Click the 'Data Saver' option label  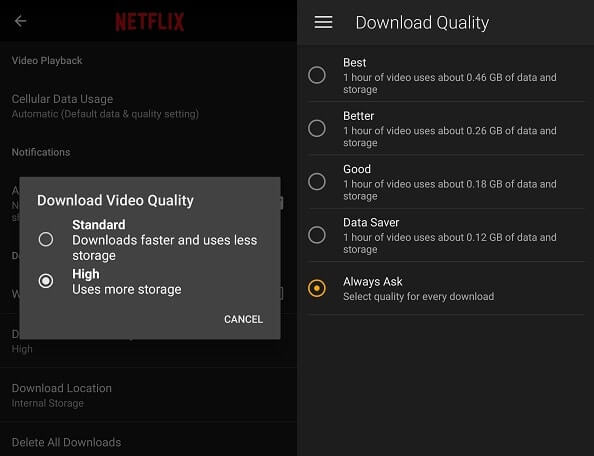[x=371, y=222]
